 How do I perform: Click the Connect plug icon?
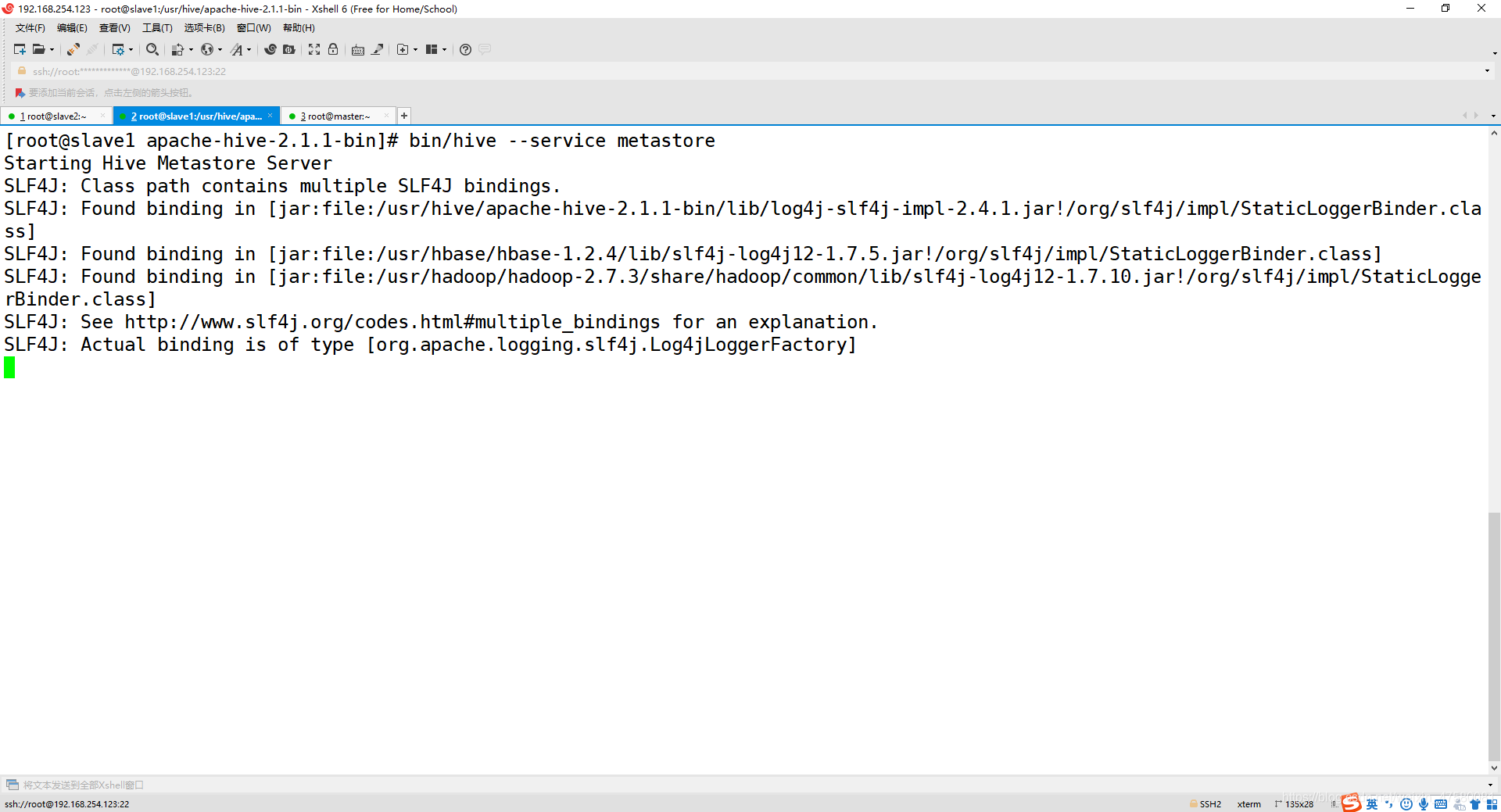pos(73,49)
